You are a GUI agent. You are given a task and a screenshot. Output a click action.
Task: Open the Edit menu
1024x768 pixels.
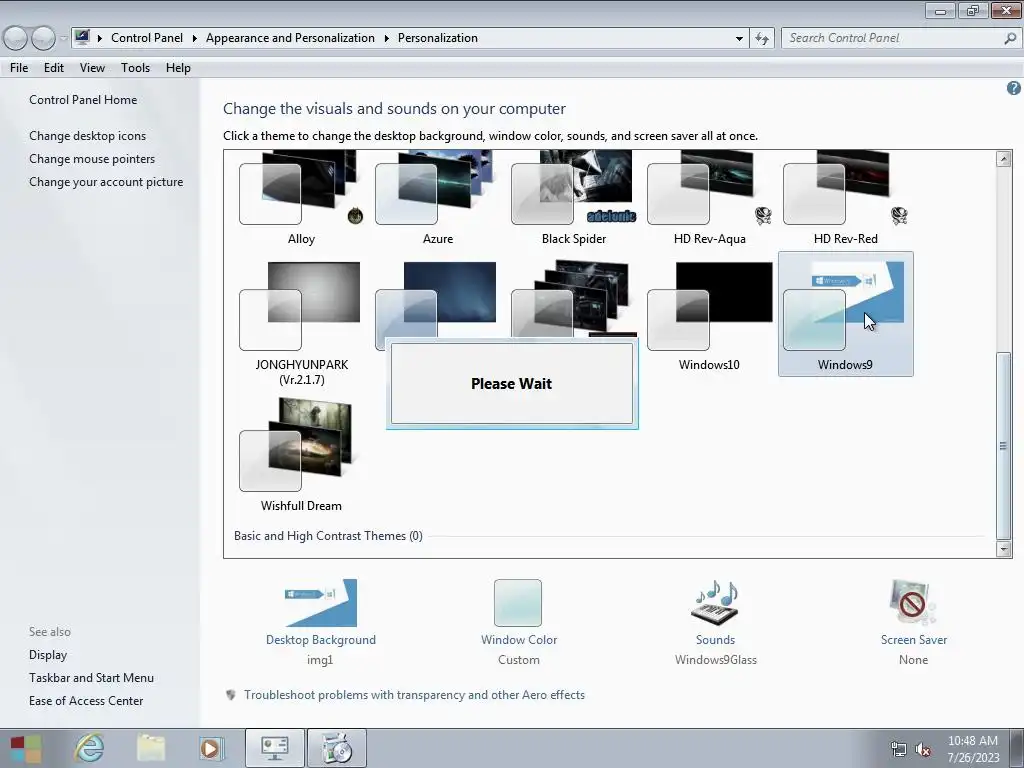point(54,68)
